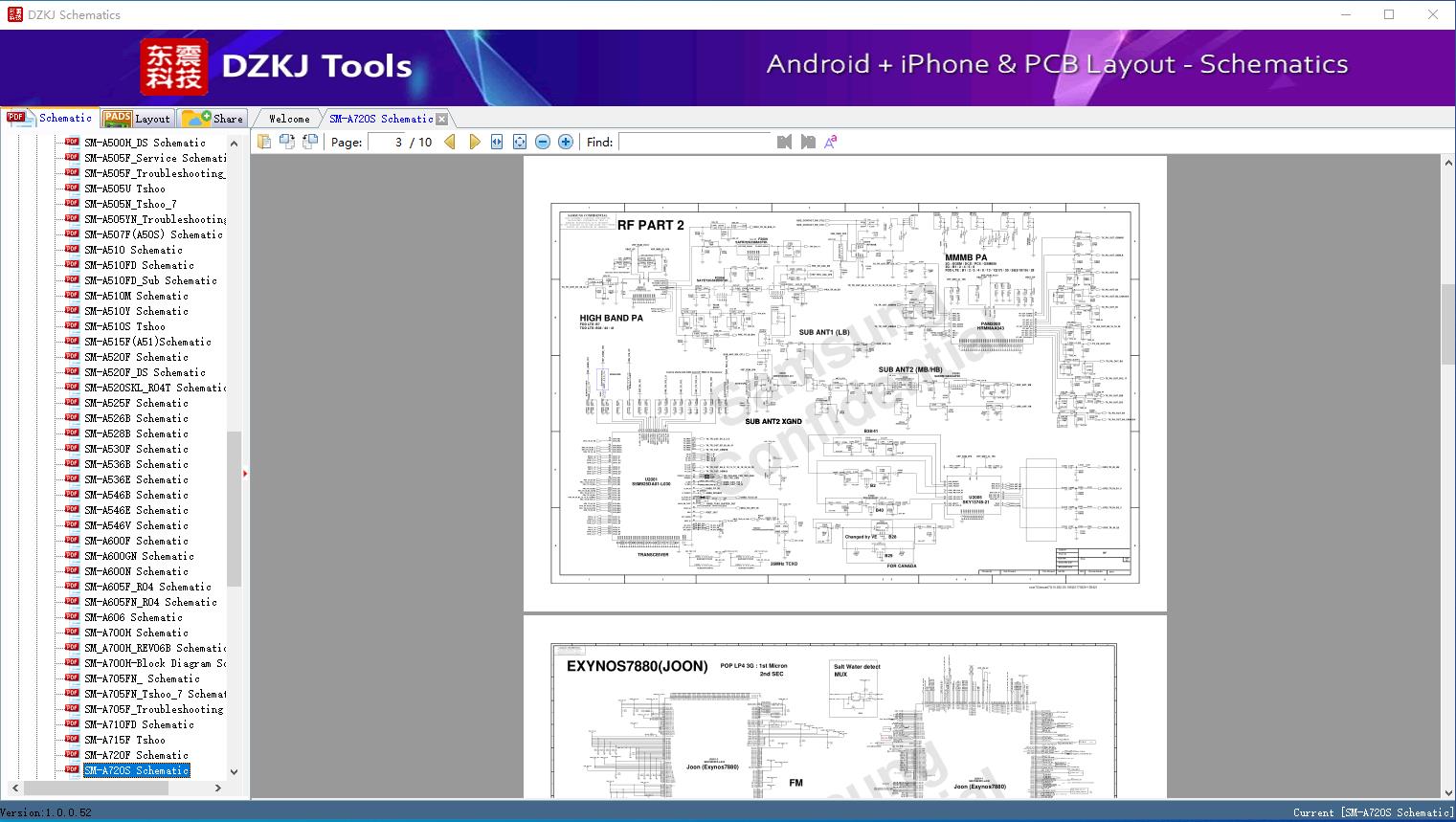
Task: Open the Share tab
Action: [x=214, y=119]
